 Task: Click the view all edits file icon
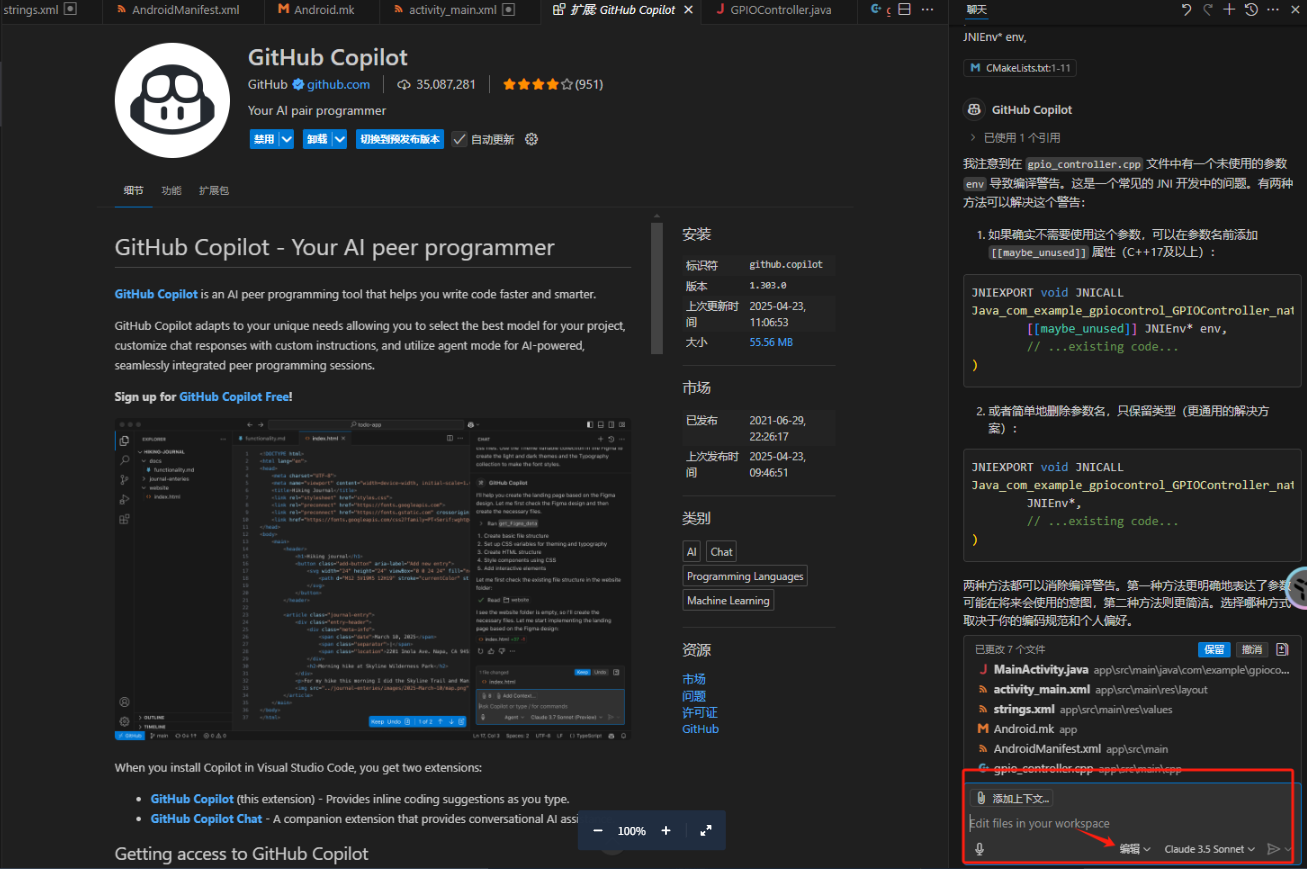(1283, 649)
